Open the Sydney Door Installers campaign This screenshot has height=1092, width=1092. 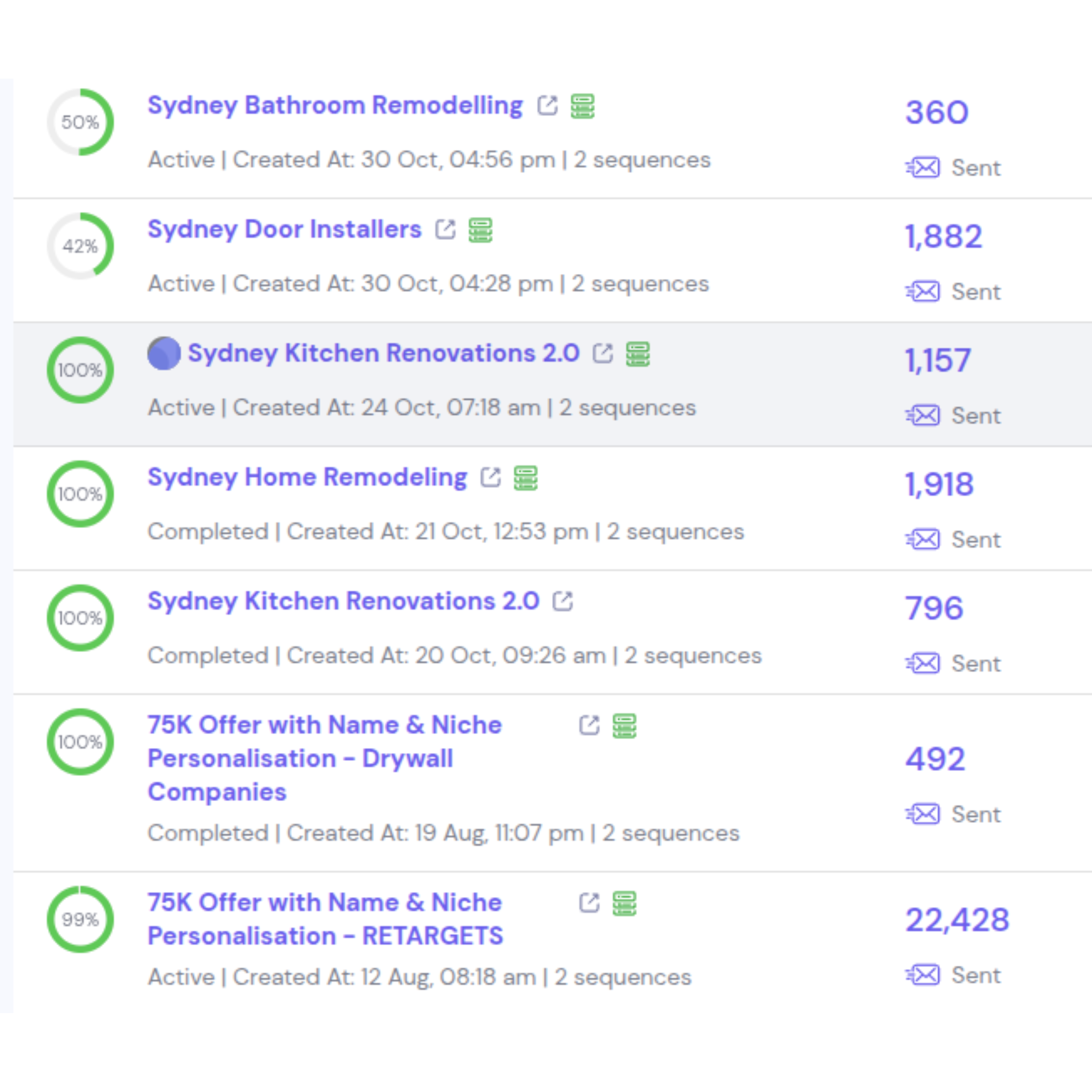tap(284, 229)
